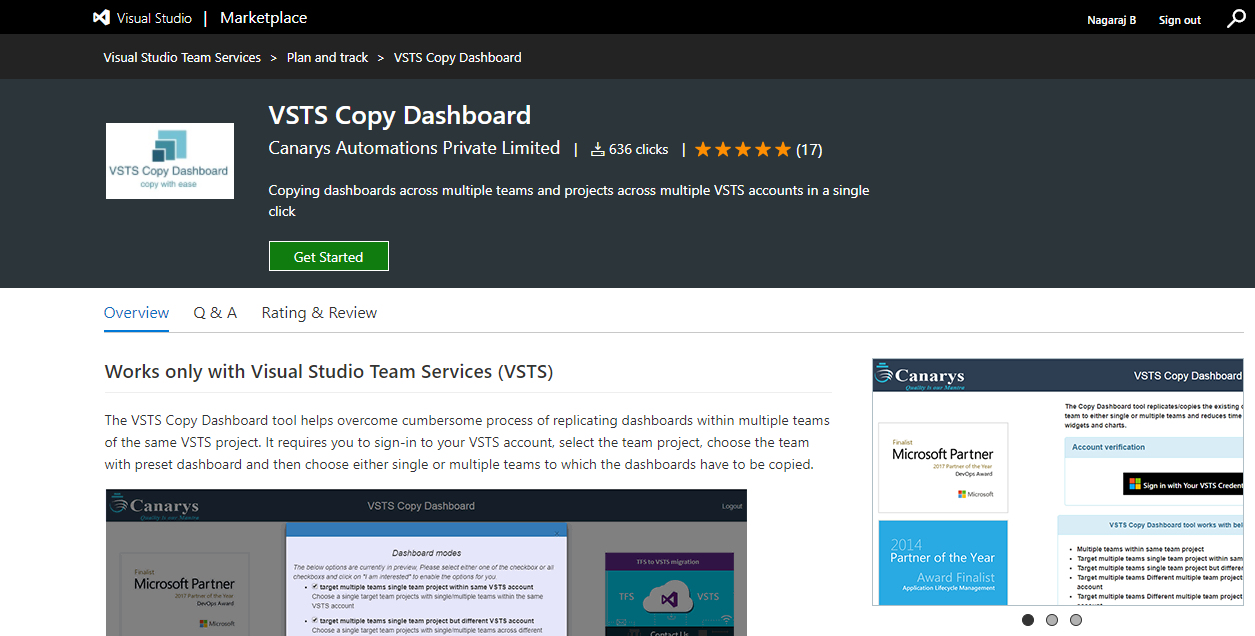This screenshot has width=1255, height=636.
Task: Open the Rating & Review tab
Action: pos(319,312)
